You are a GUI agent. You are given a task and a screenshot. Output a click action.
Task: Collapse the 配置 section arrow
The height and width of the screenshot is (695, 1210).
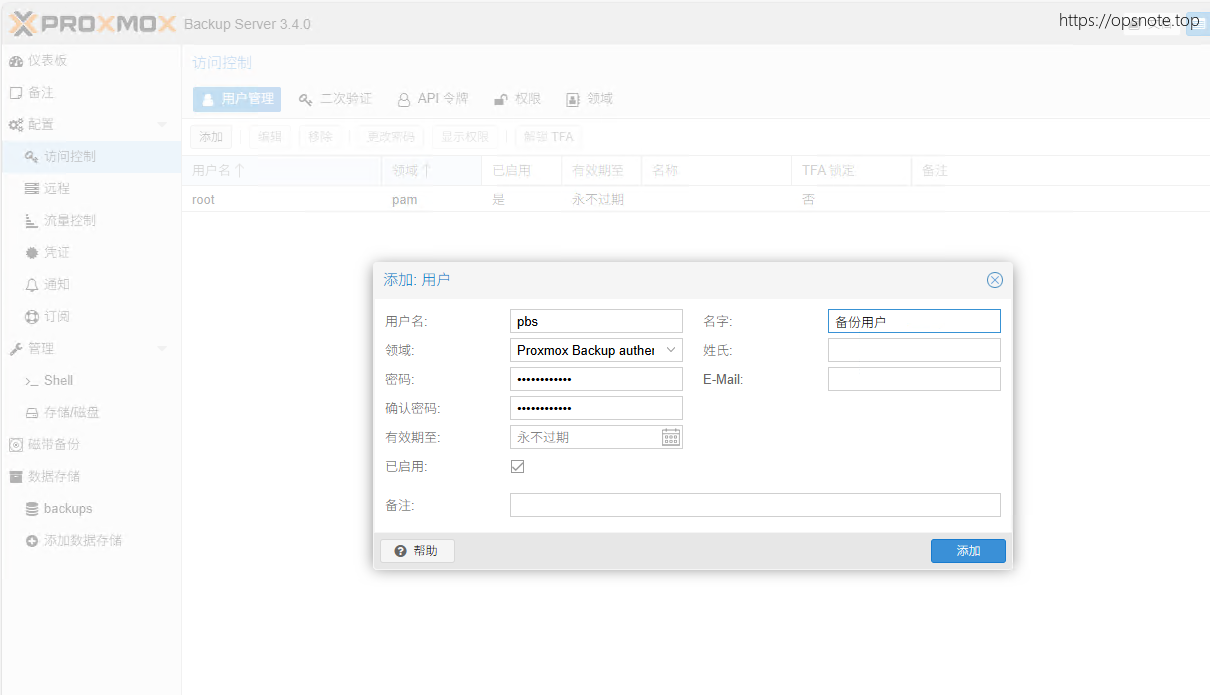click(x=163, y=125)
